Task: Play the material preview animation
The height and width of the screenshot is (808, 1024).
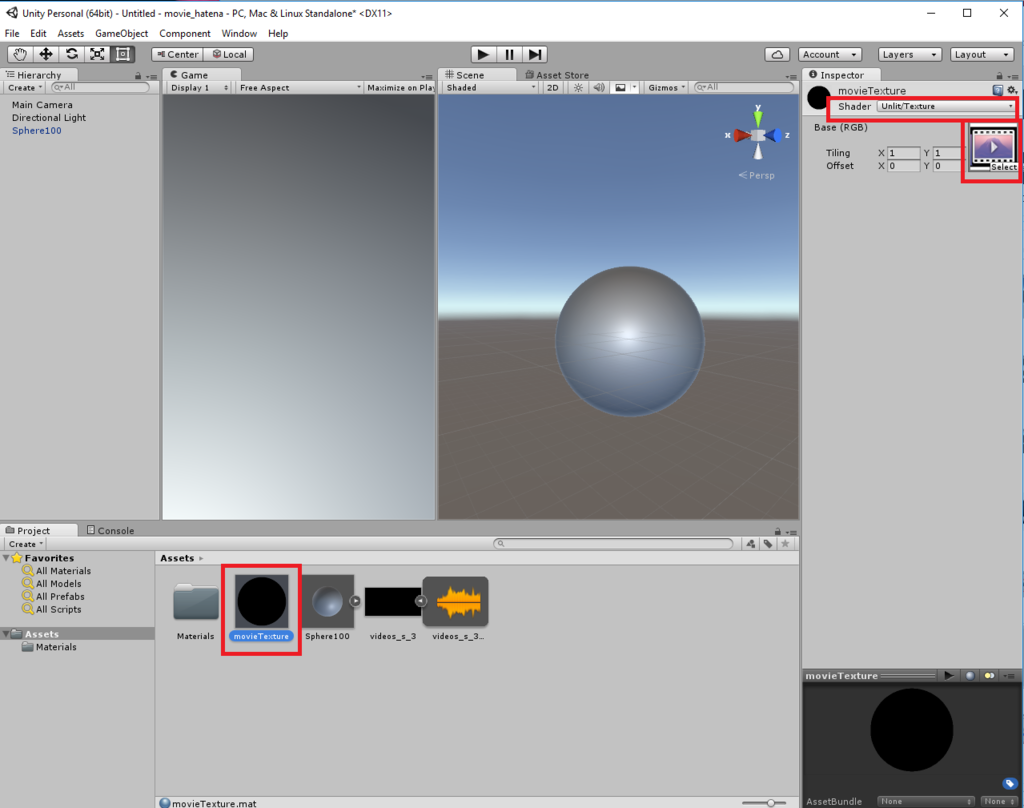Action: pyautogui.click(x=949, y=675)
